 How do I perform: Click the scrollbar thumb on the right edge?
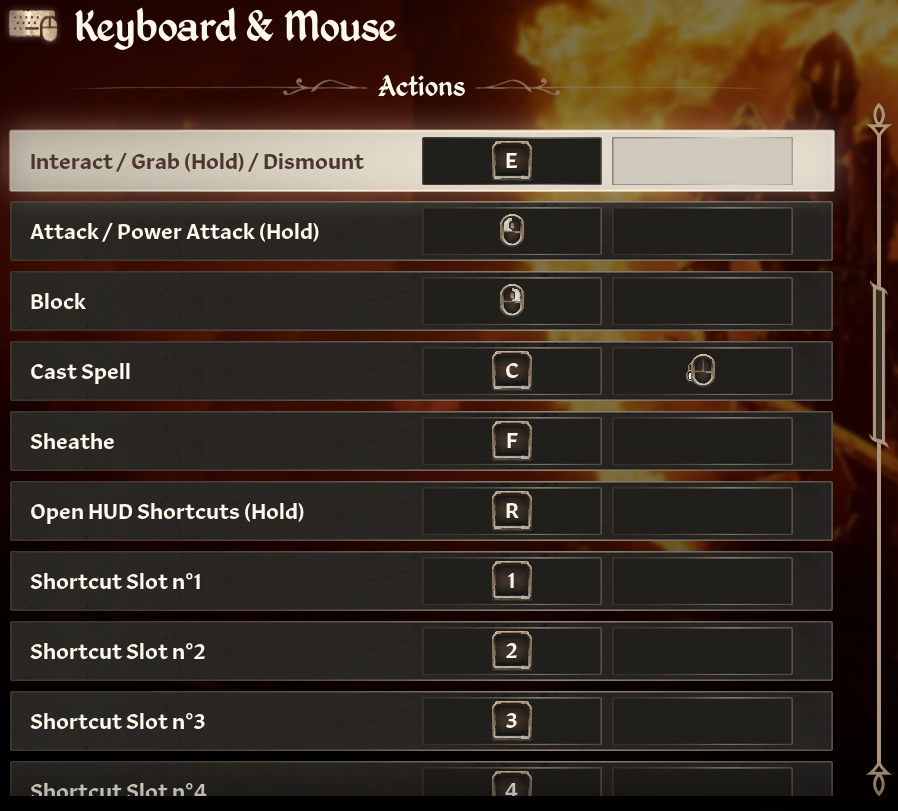click(878, 360)
